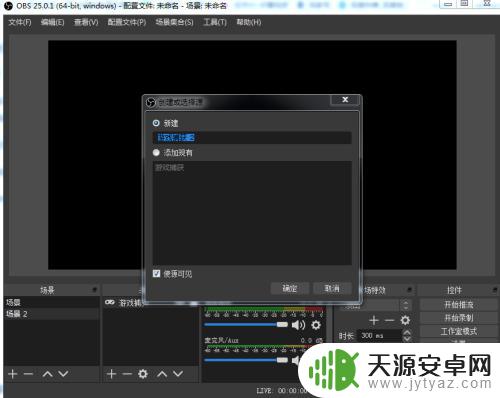Add a scene transition with plus icon
The width and height of the screenshot is (500, 398).
pos(374,320)
